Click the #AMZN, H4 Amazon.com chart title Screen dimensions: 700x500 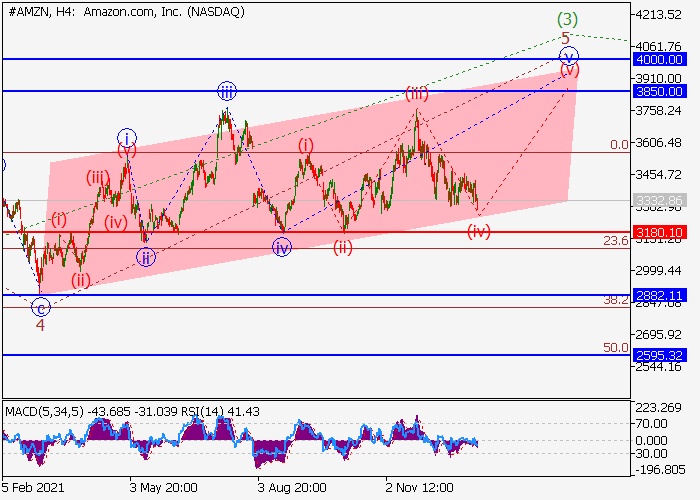126,12
